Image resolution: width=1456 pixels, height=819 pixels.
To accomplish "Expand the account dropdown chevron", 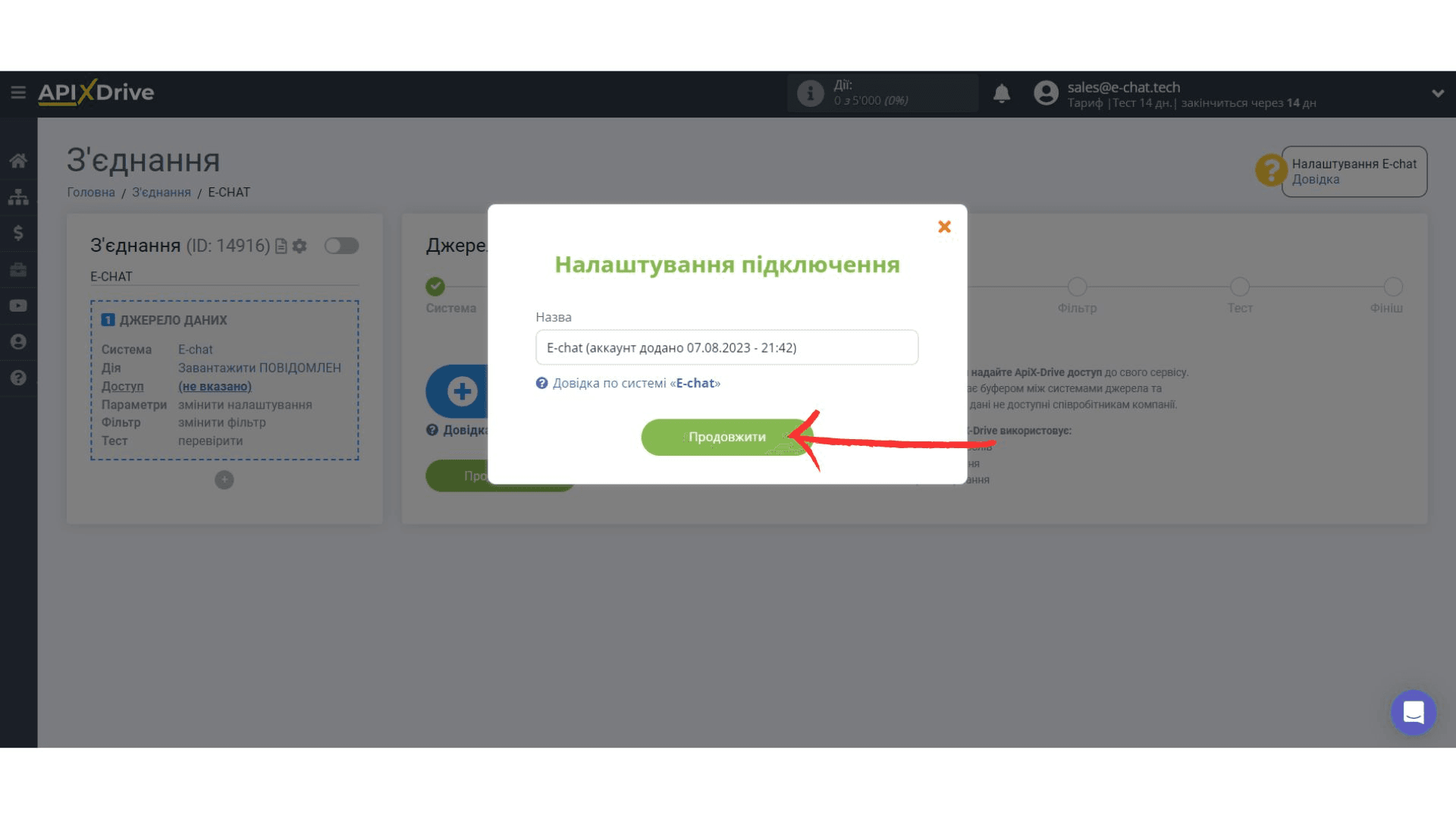I will point(1438,93).
